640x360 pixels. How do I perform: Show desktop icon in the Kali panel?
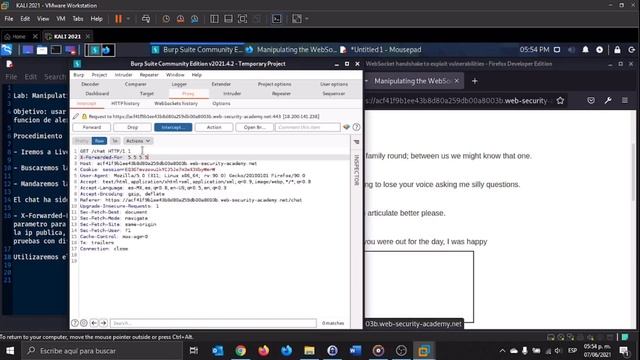[27, 50]
